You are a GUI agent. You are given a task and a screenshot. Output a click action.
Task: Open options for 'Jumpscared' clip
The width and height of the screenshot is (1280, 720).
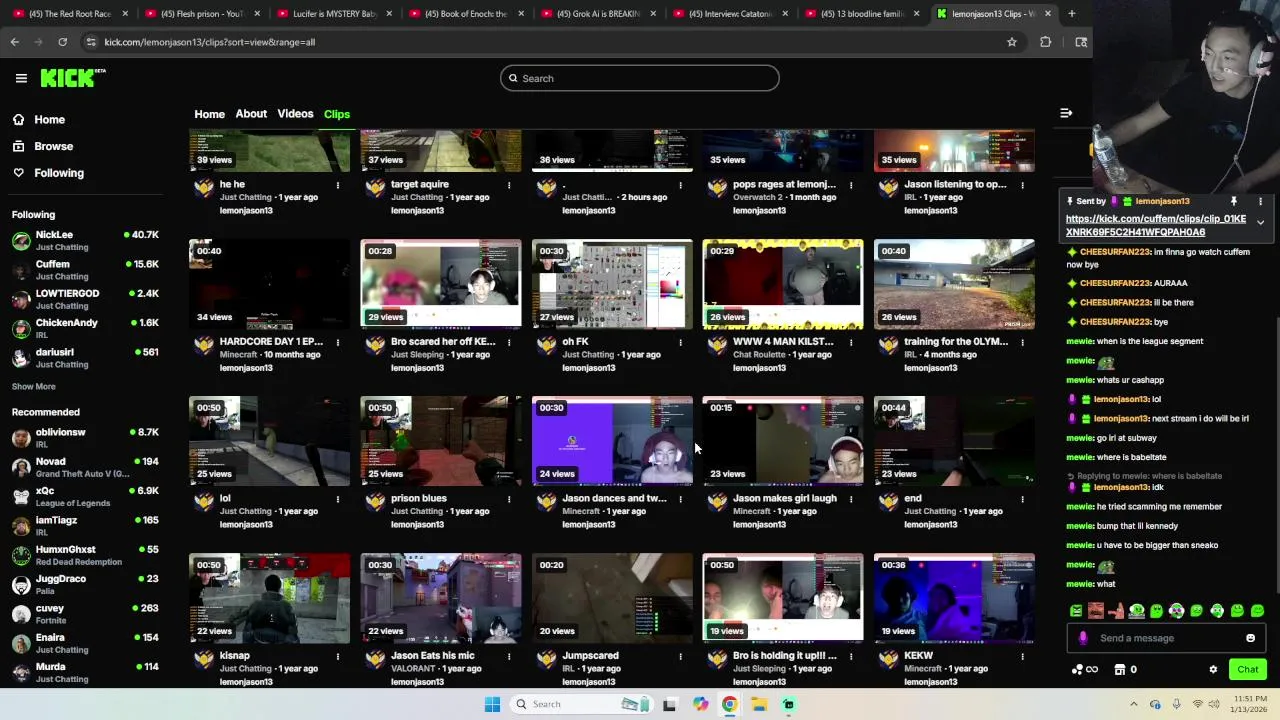680,656
